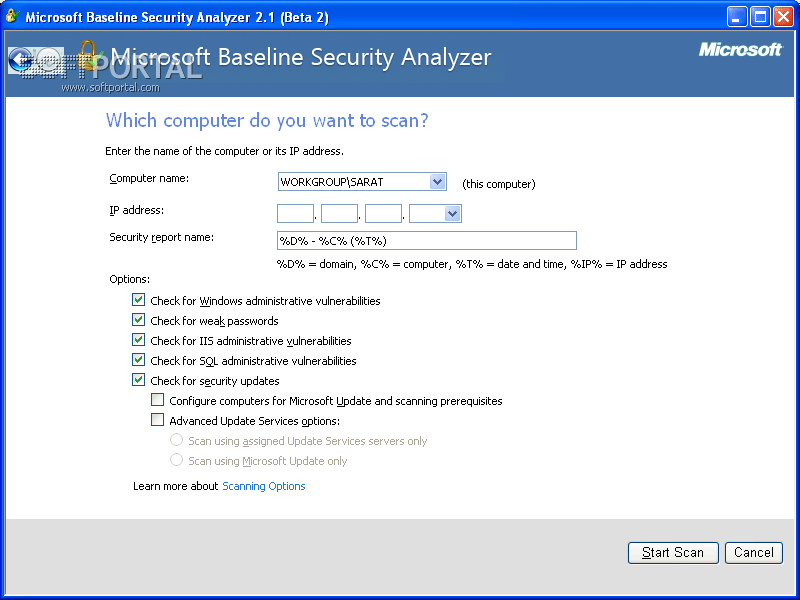Viewport: 800px width, 600px height.
Task: Click the title bar application icon
Action: 12,17
